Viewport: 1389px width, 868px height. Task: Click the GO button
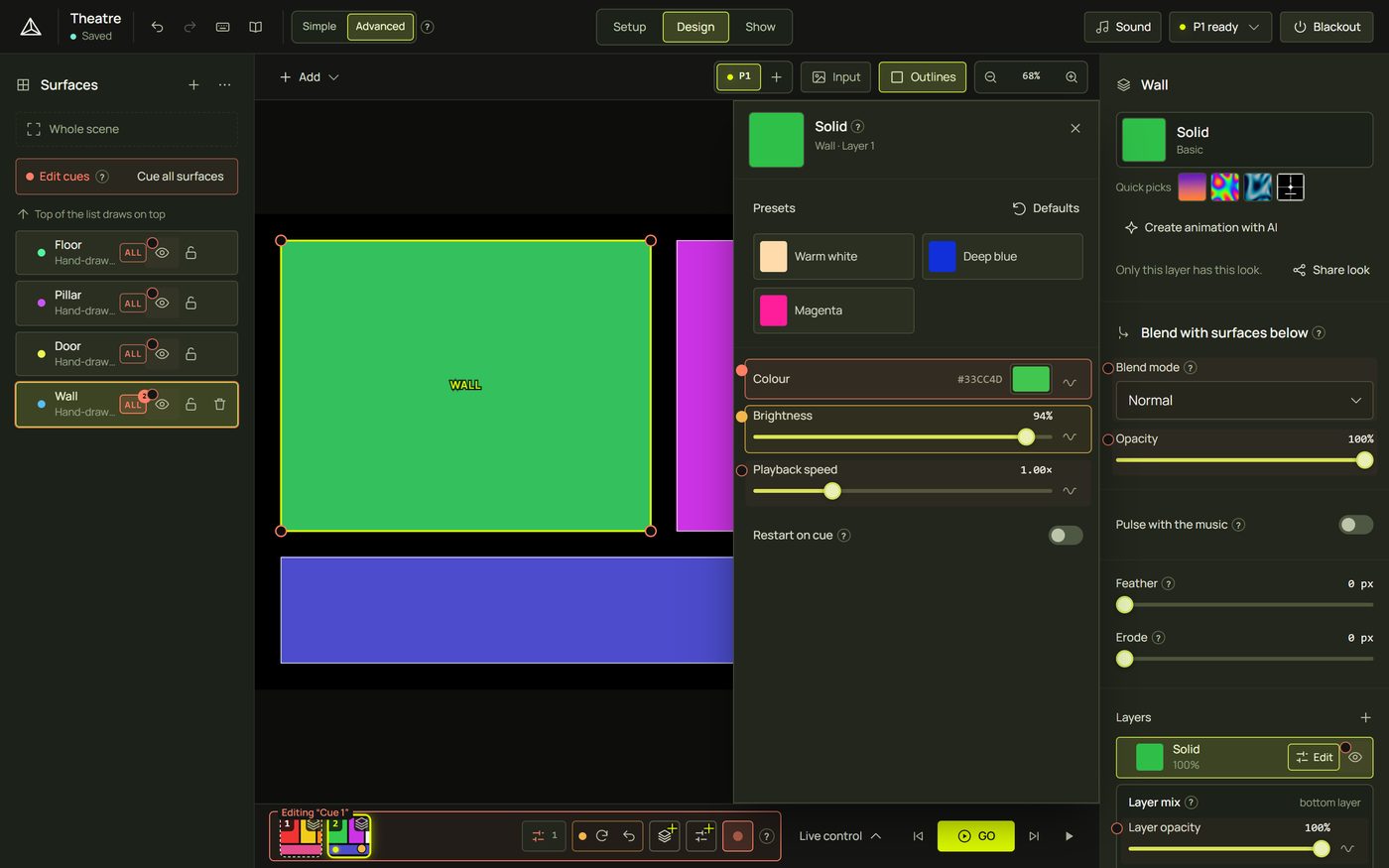tap(976, 836)
